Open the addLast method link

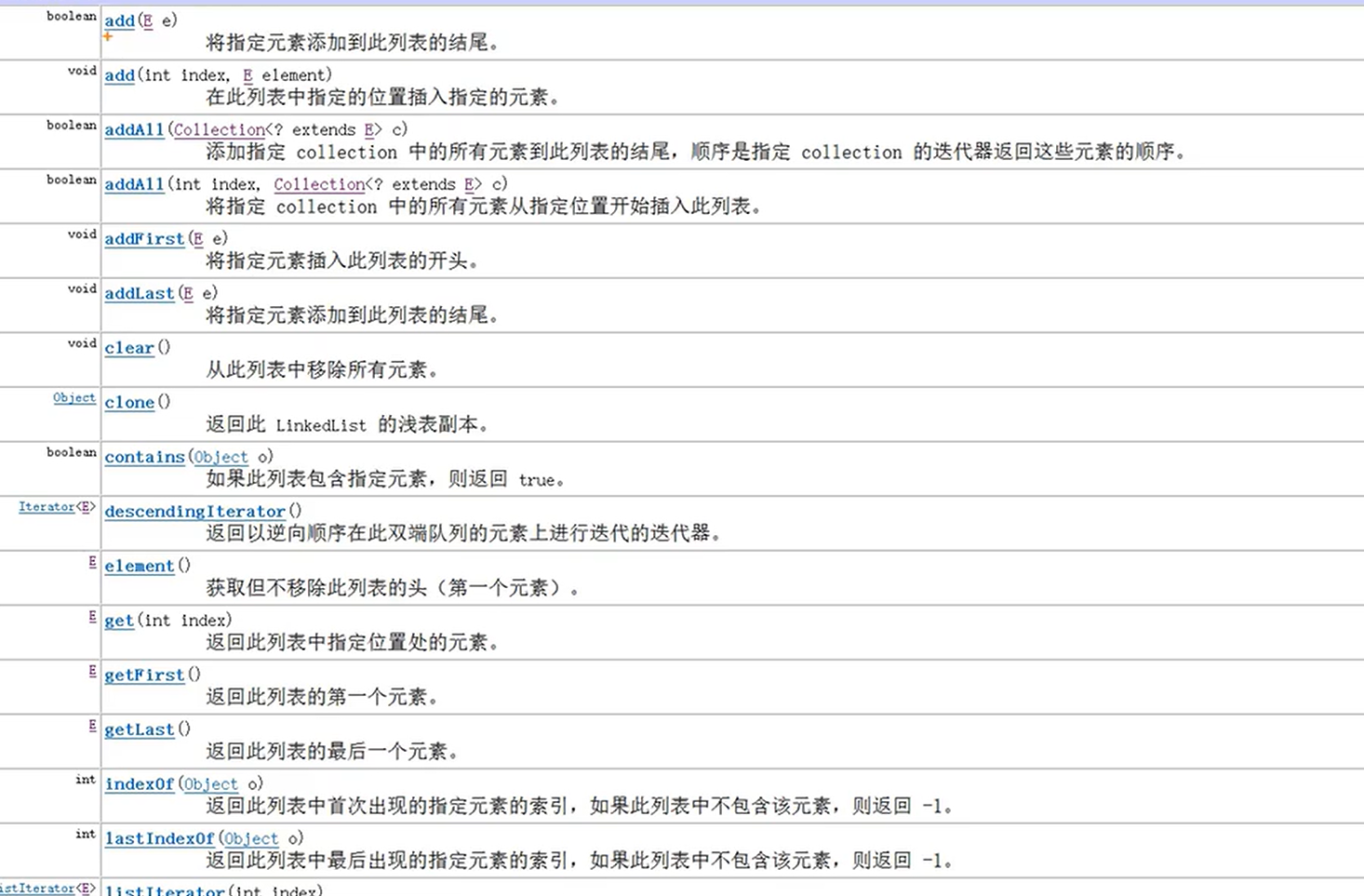pyautogui.click(x=140, y=293)
